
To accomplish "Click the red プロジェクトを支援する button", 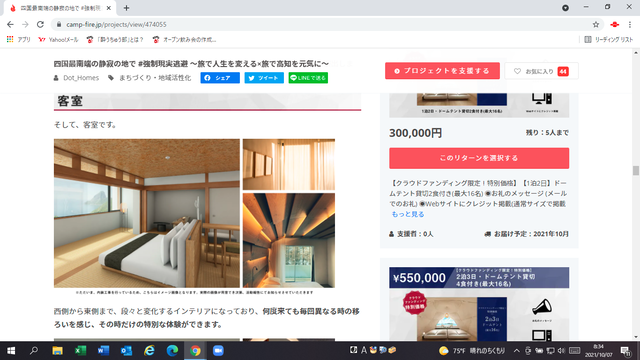I will point(442,71).
